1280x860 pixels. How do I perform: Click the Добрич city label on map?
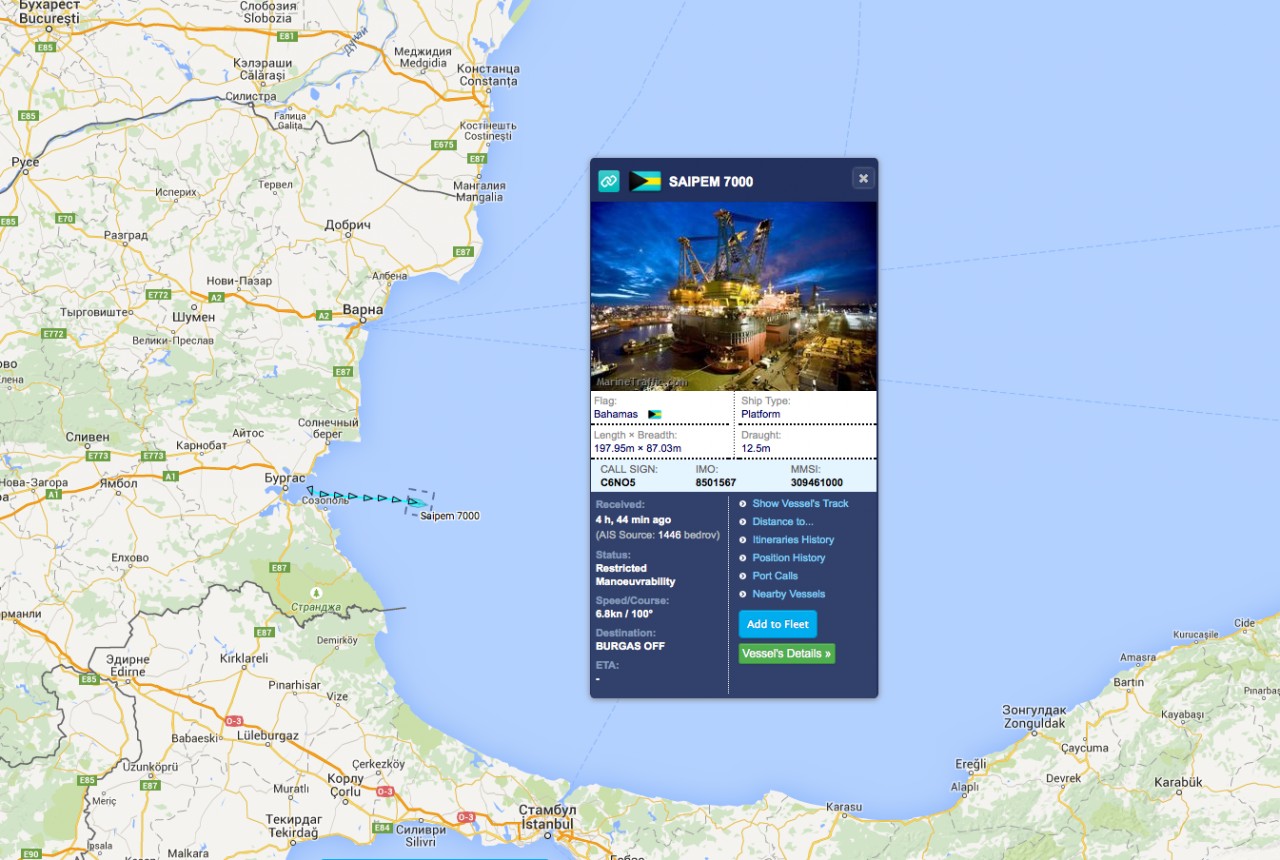[x=347, y=225]
